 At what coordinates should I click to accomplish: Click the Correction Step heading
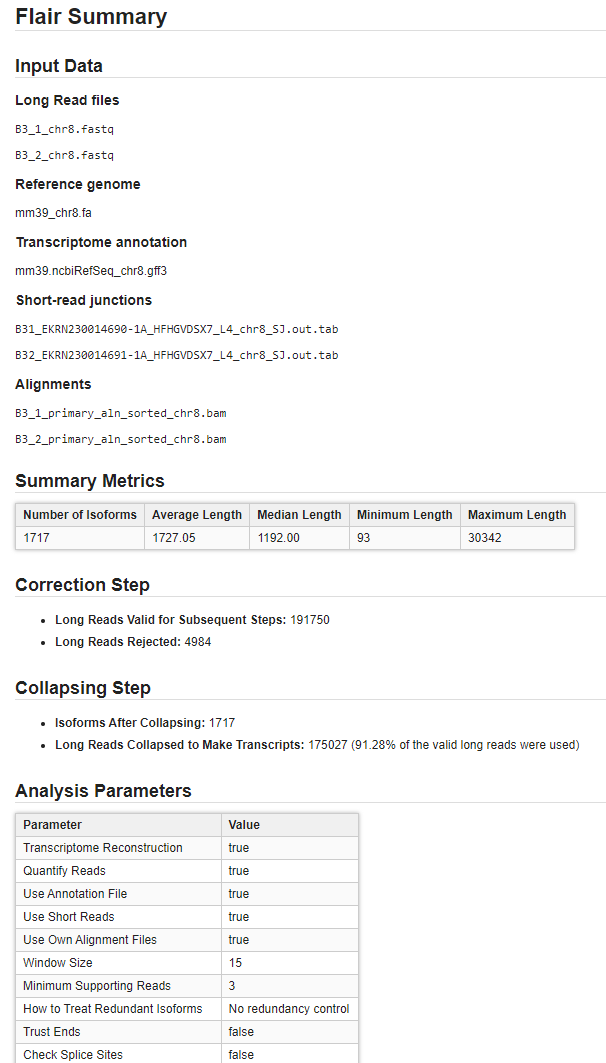point(83,585)
